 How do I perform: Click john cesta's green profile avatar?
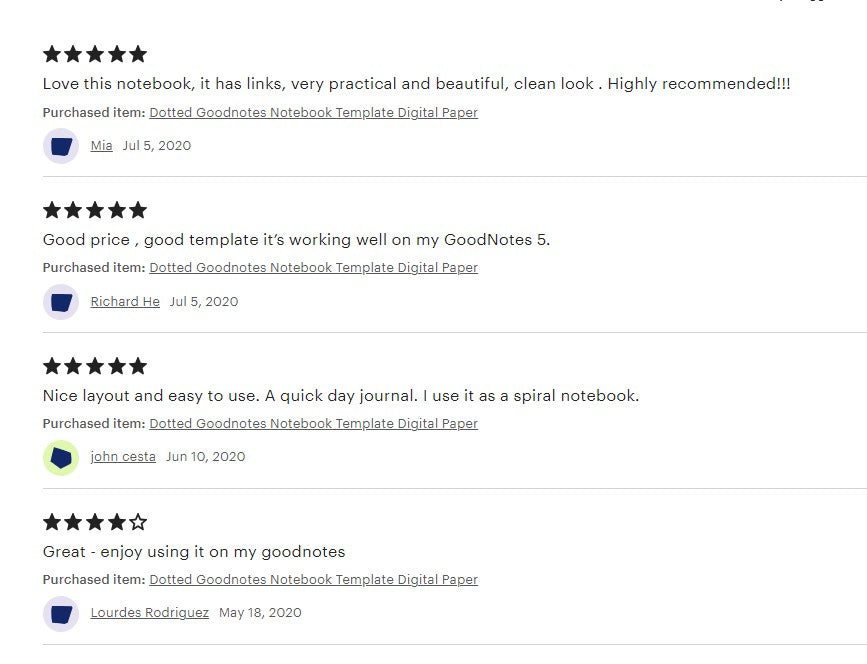[61, 457]
